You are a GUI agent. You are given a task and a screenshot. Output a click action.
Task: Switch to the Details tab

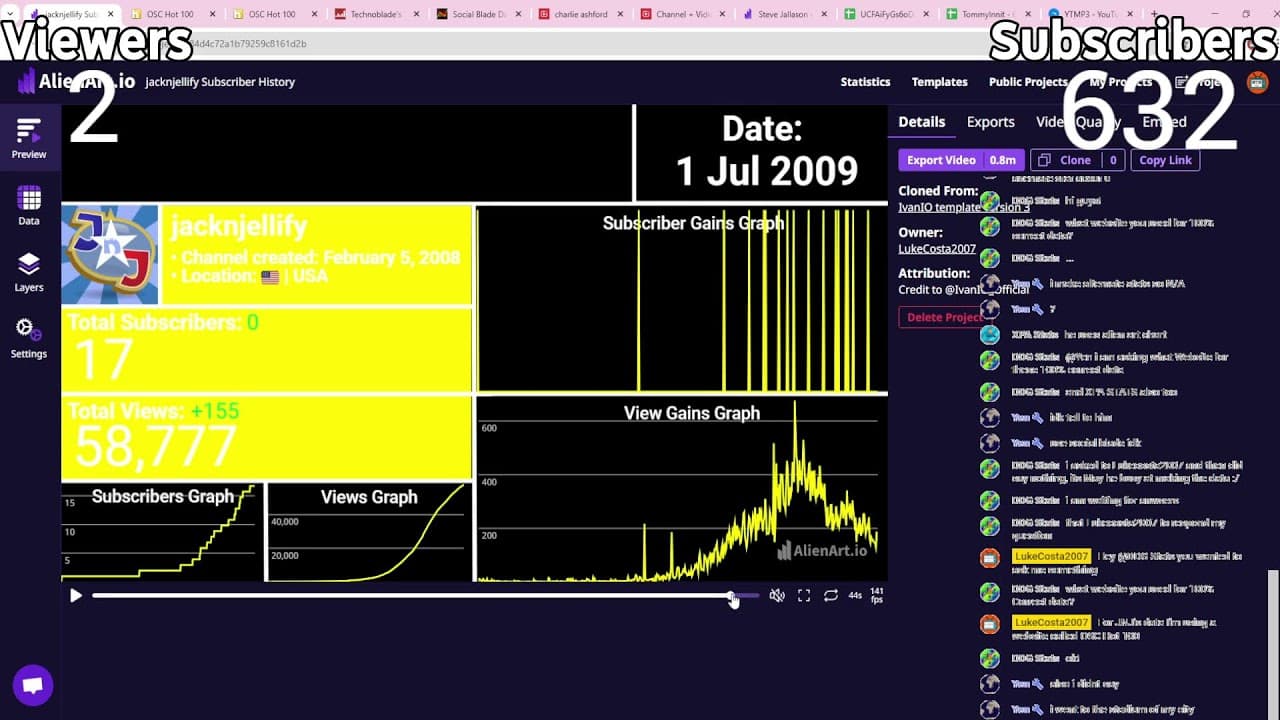pyautogui.click(x=922, y=122)
